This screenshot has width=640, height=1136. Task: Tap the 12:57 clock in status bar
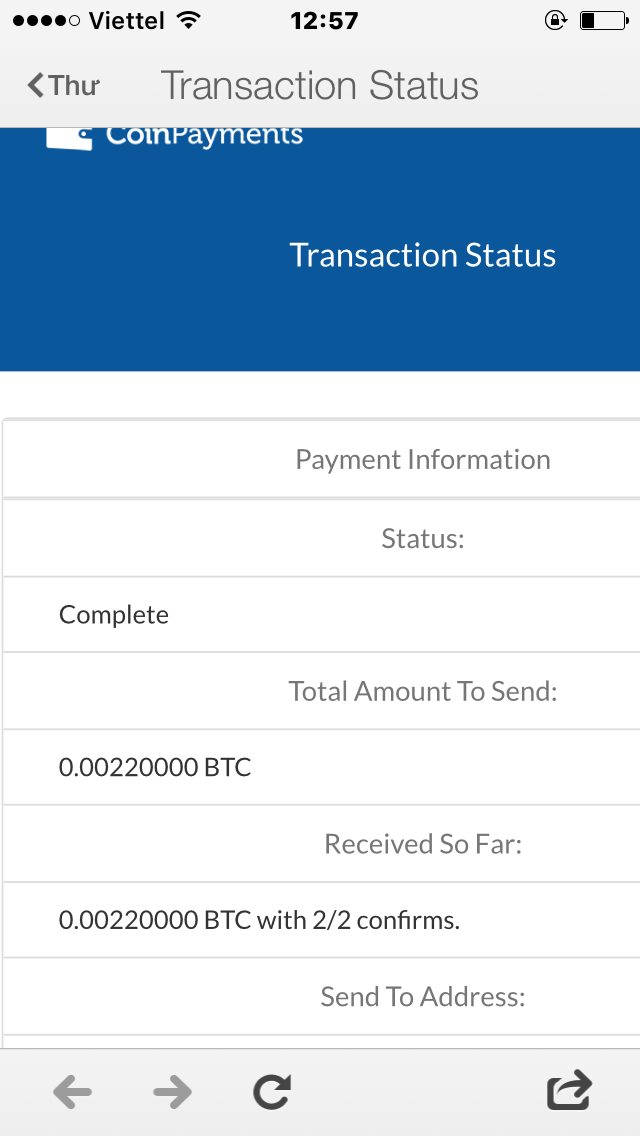(323, 20)
